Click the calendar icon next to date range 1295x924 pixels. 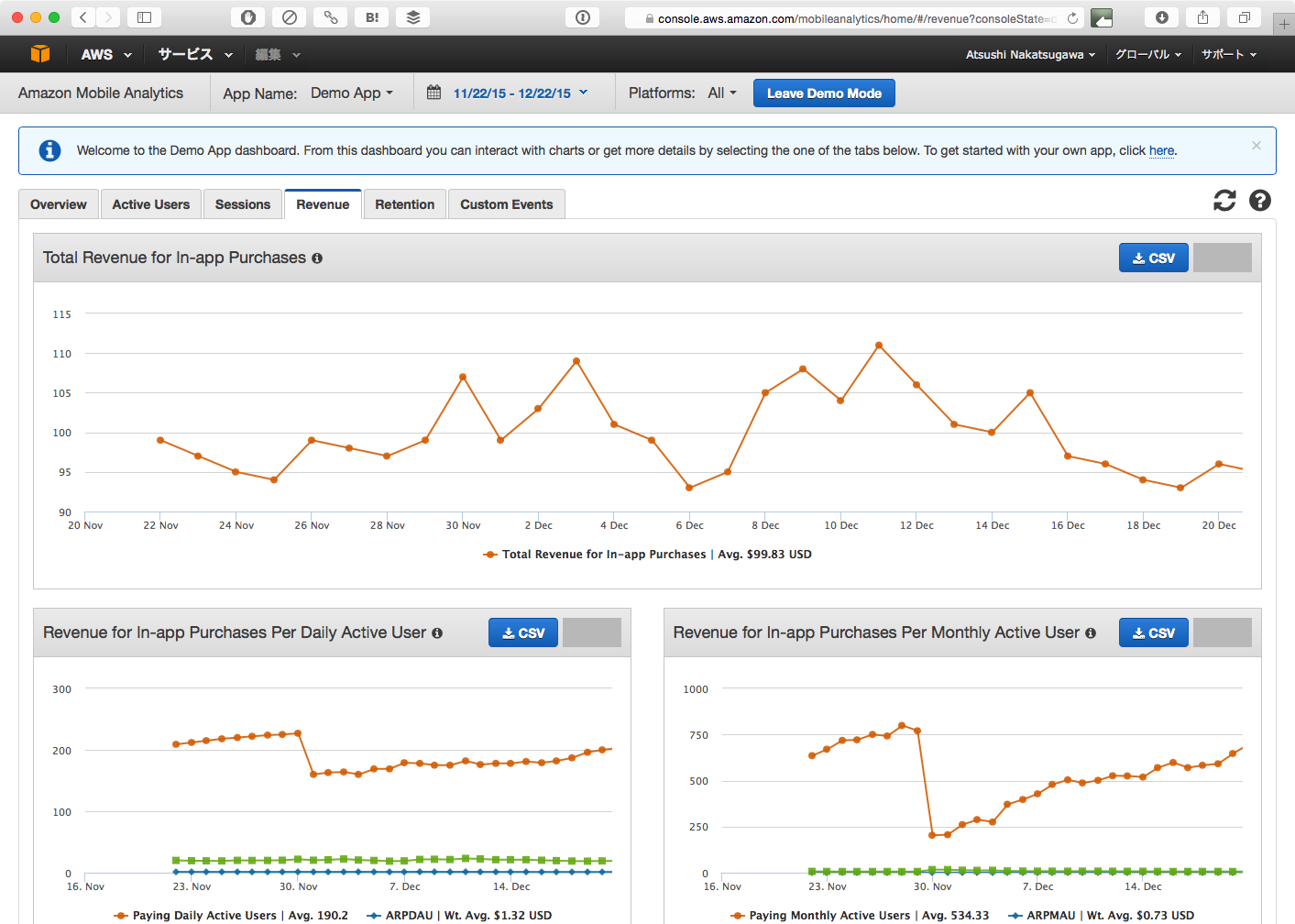point(434,93)
